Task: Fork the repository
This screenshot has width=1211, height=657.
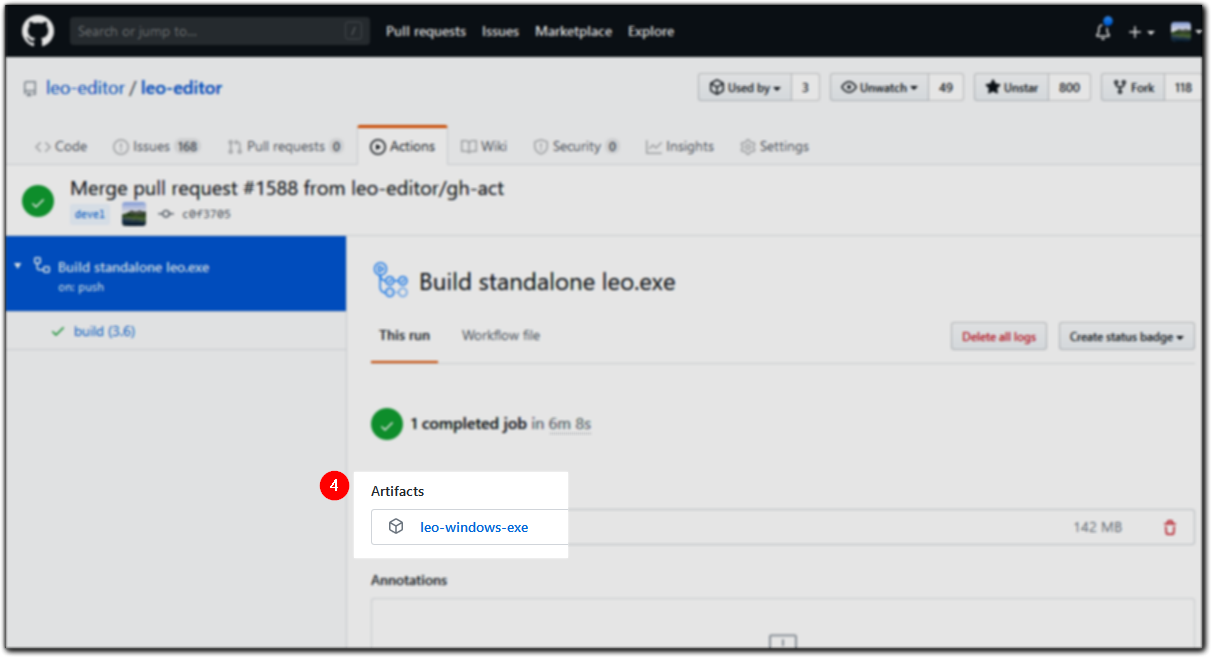Action: pos(1134,88)
